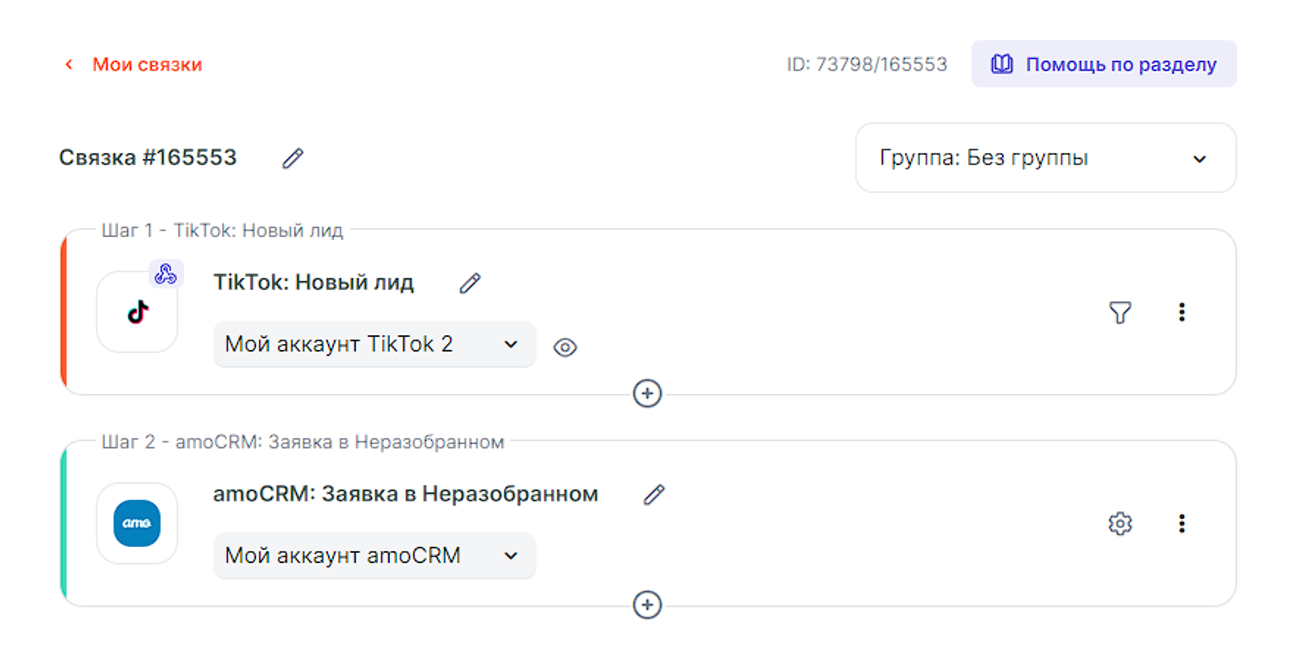The height and width of the screenshot is (667, 1310).
Task: Click the amoCRM app logo
Action: (x=137, y=524)
